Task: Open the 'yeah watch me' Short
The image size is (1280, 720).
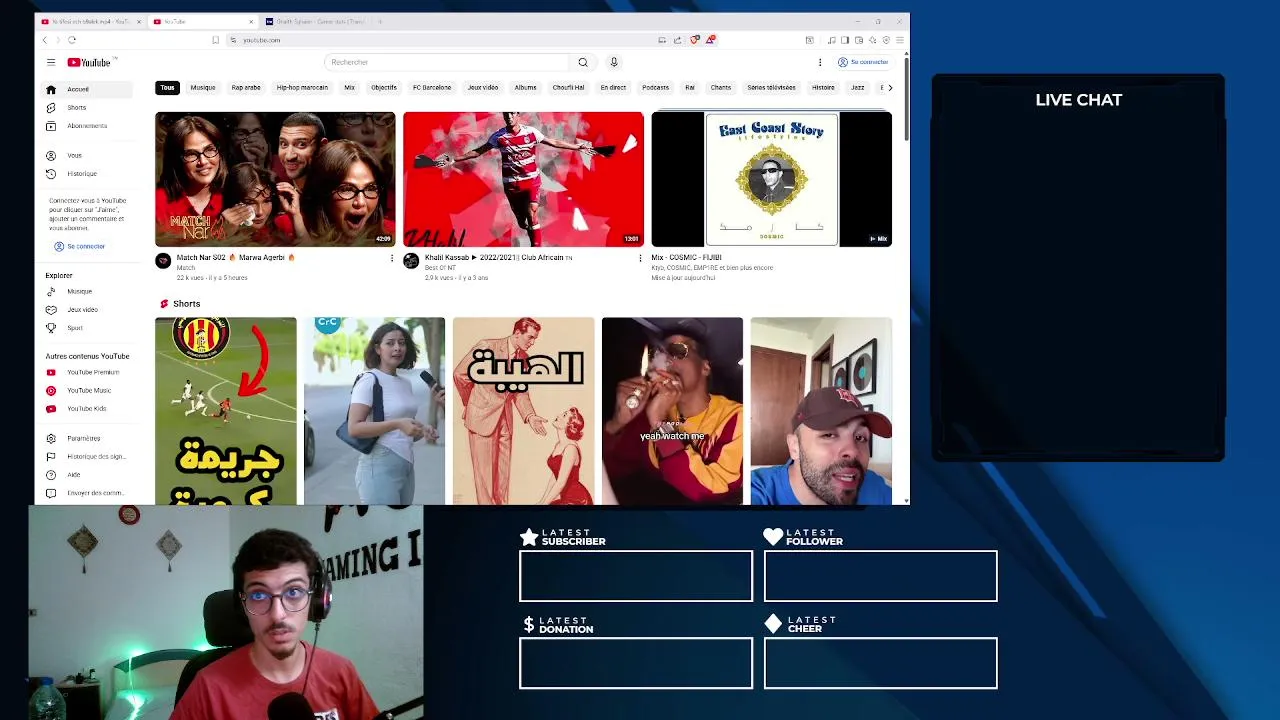Action: click(672, 411)
